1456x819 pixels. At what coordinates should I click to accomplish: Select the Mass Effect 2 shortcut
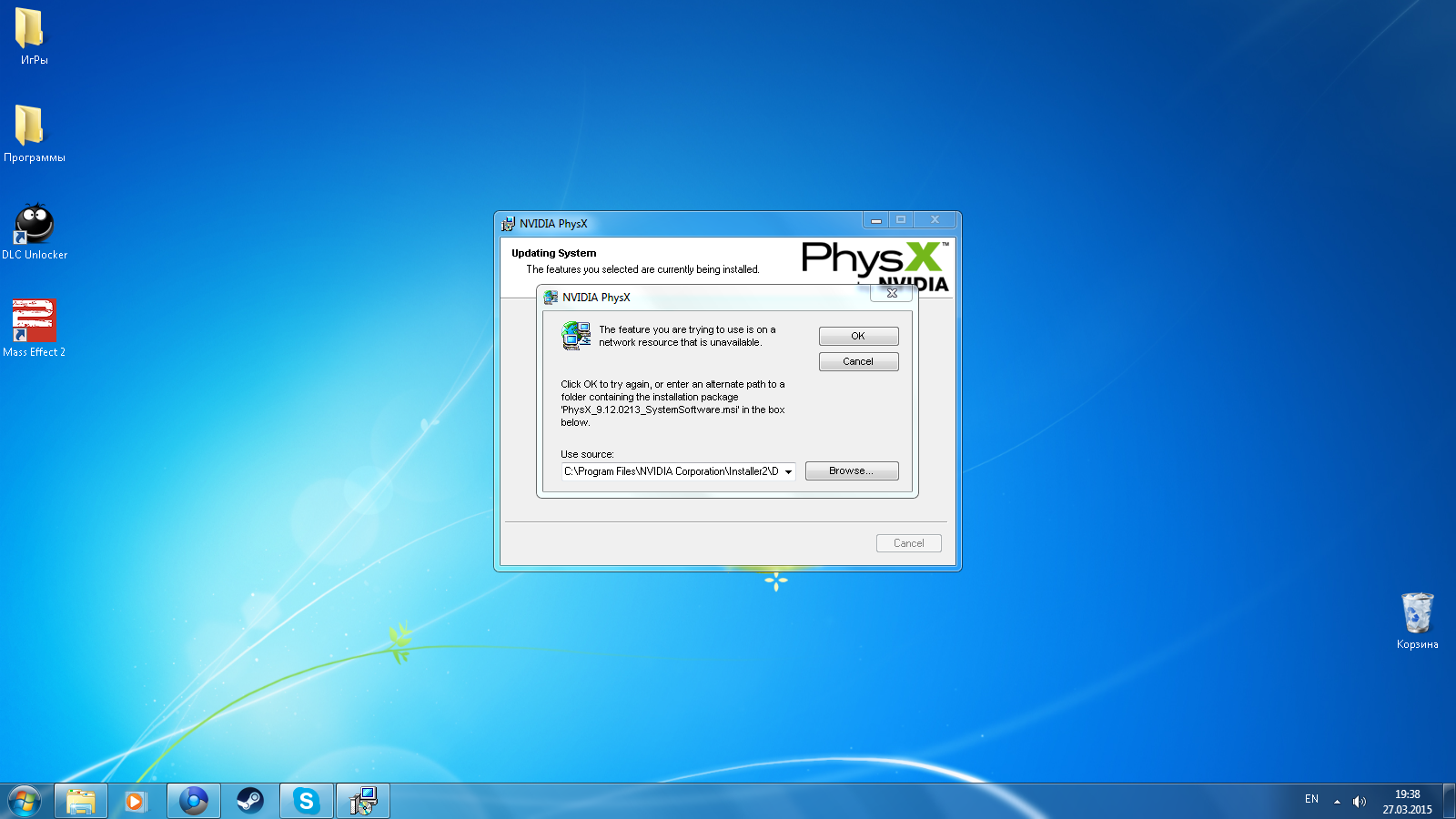34,328
